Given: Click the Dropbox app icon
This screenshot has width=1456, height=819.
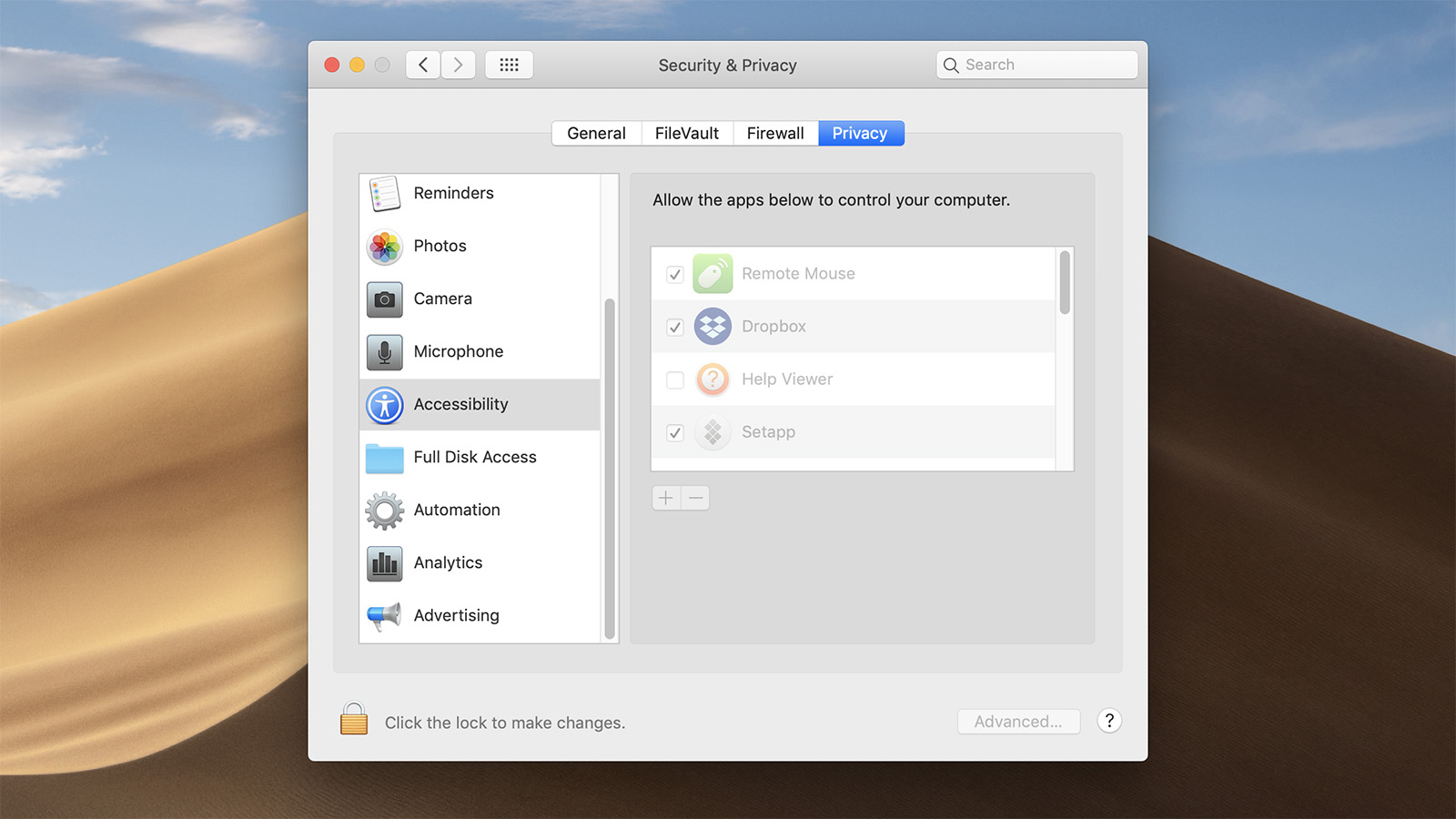Looking at the screenshot, I should coord(713,326).
